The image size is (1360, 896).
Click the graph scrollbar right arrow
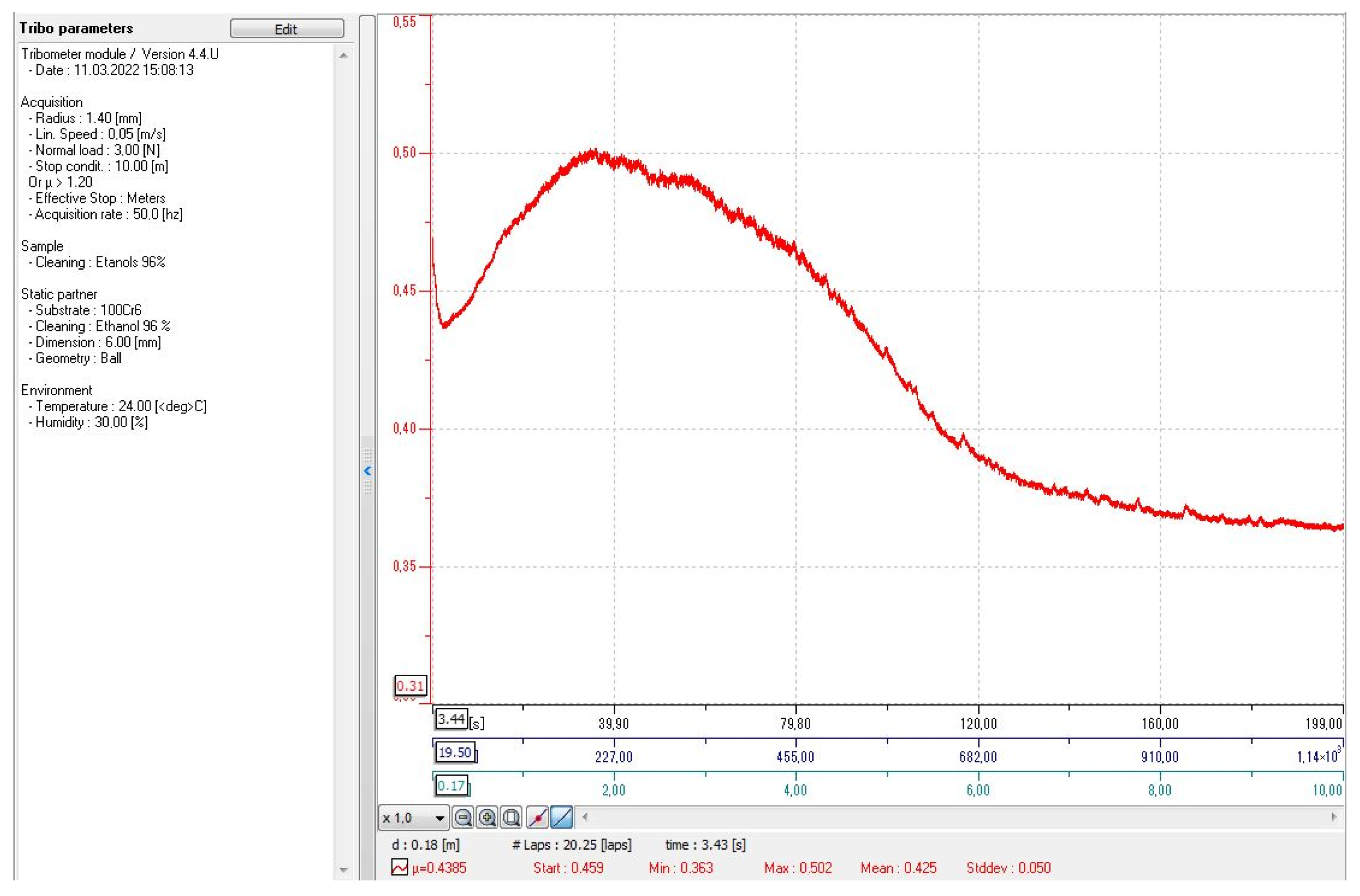tap(1334, 817)
